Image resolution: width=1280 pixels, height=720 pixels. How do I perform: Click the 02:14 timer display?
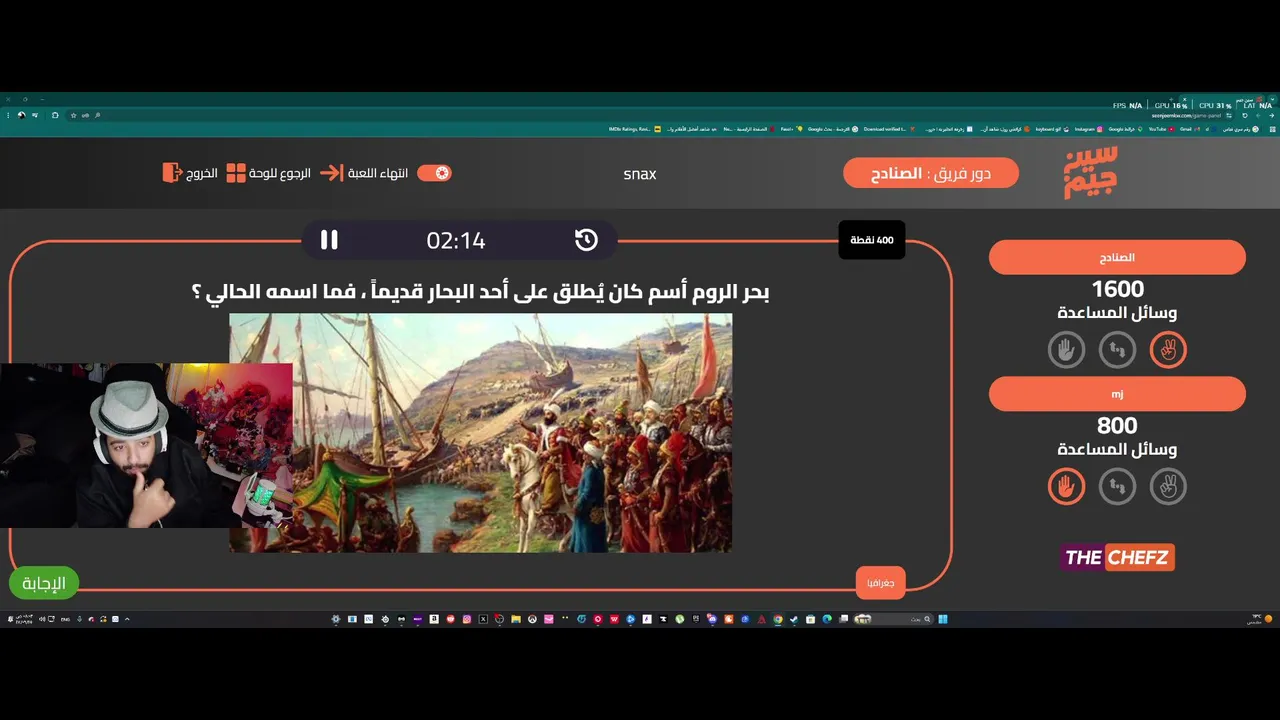tap(456, 240)
